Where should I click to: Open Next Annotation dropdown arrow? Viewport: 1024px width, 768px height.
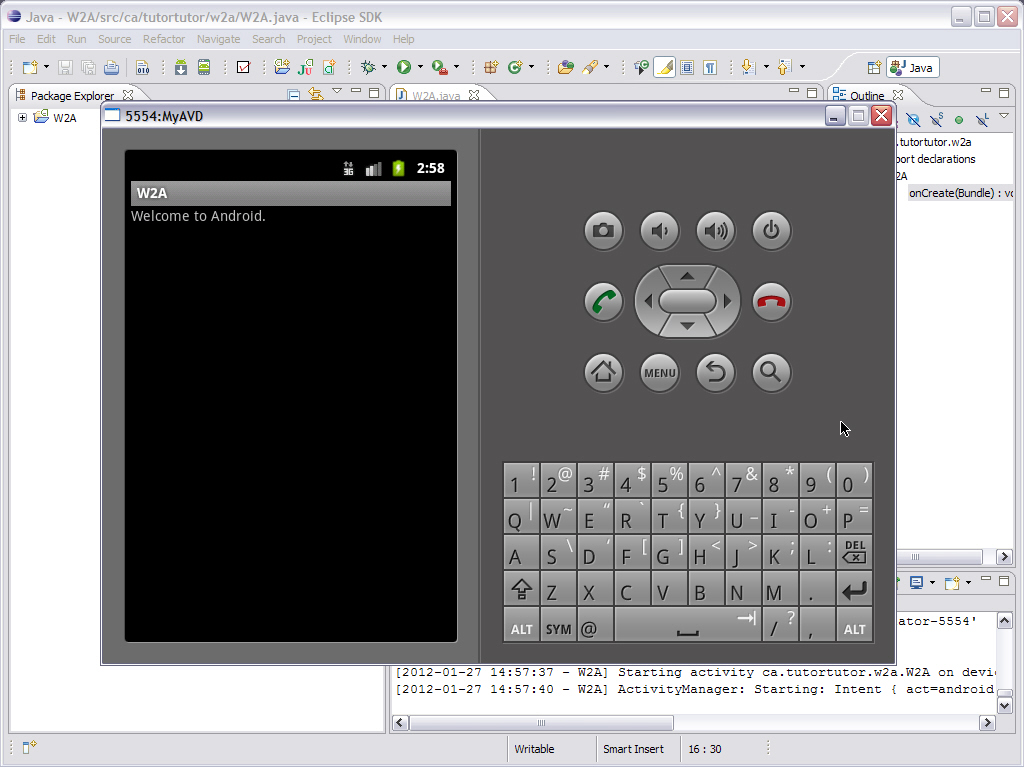766,67
